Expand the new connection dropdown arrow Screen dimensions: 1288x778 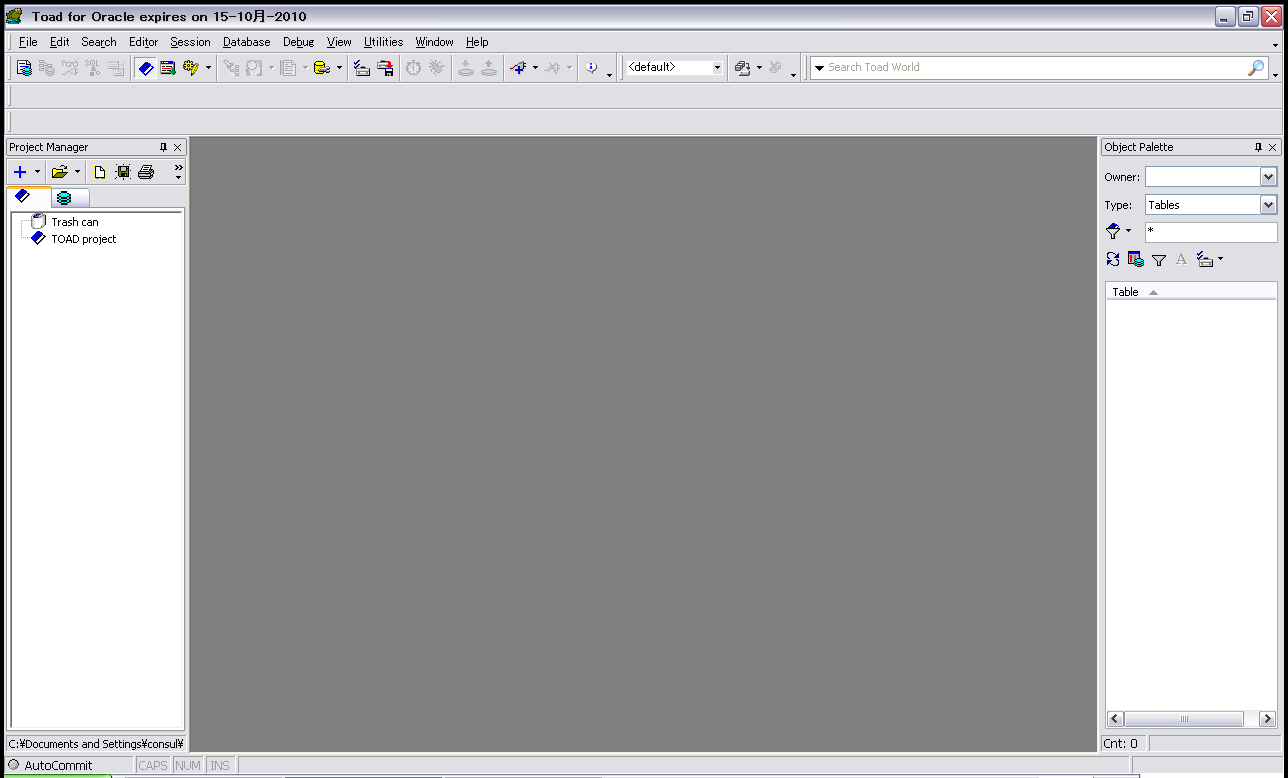(535, 68)
